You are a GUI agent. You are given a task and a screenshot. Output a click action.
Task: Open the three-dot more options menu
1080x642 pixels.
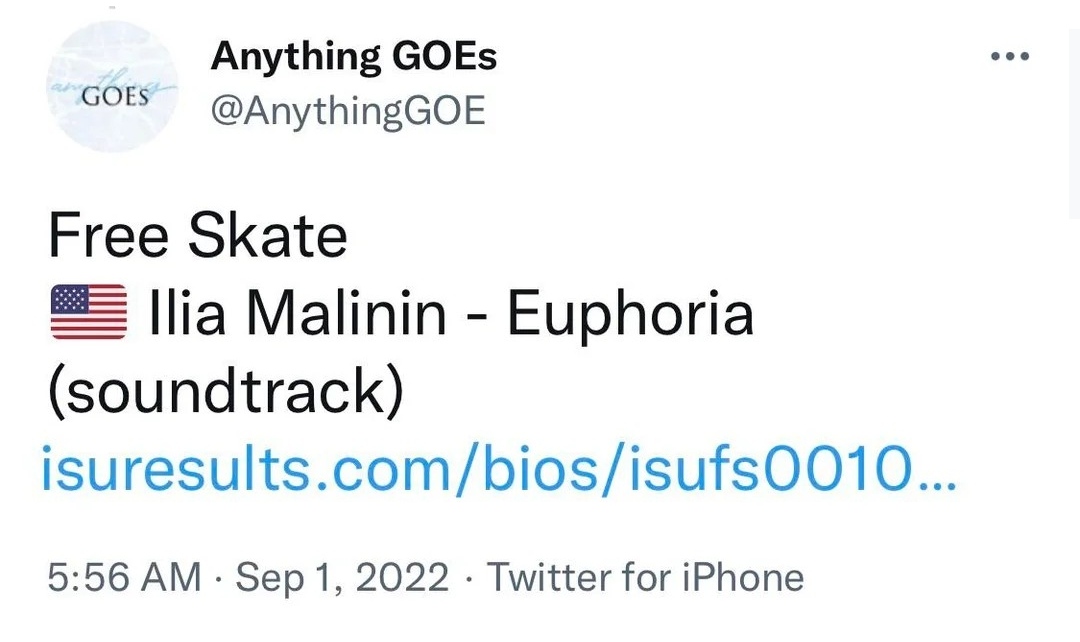click(x=1009, y=56)
